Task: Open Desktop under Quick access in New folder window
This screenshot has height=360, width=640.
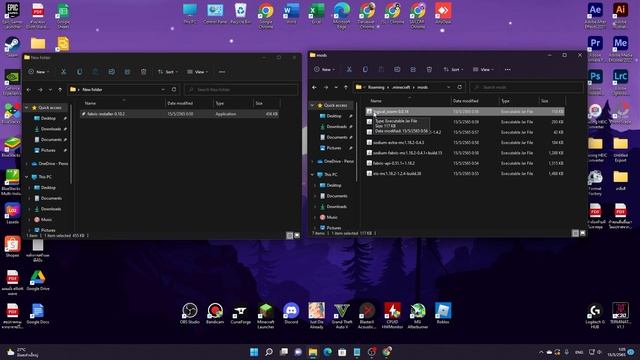Action: pyautogui.click(x=48, y=118)
